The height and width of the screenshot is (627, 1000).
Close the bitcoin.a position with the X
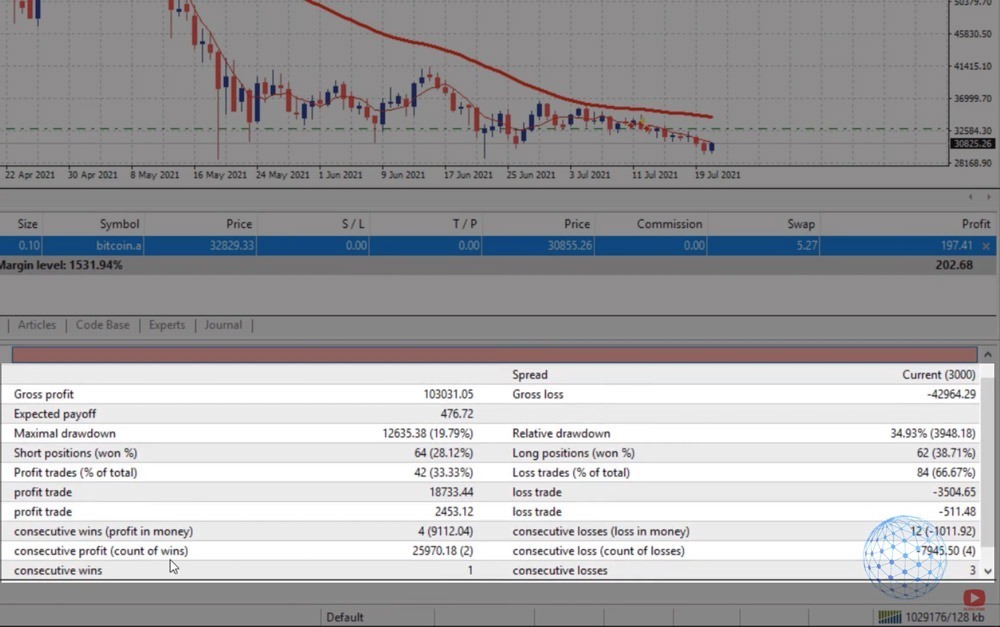pos(988,245)
